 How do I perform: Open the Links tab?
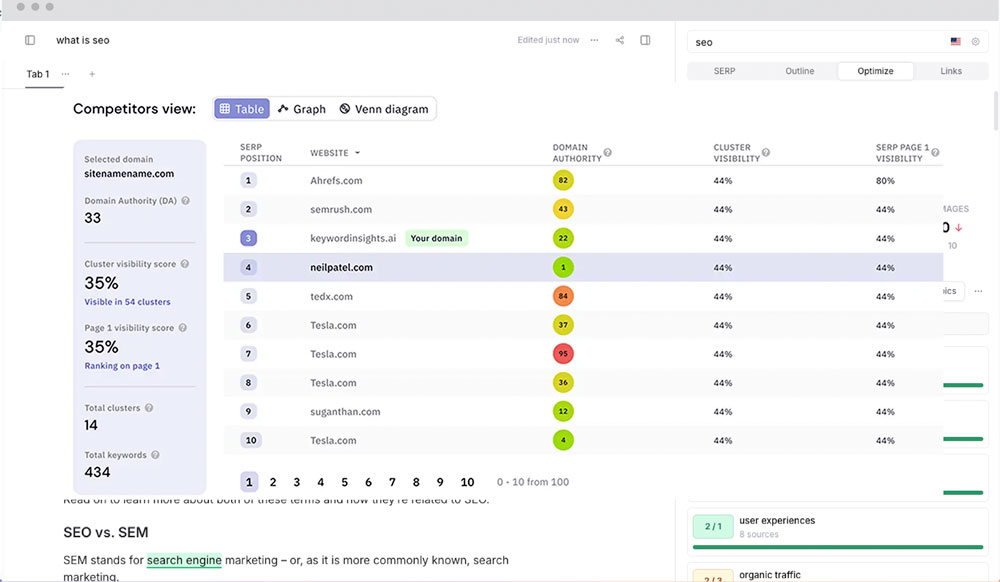(951, 71)
